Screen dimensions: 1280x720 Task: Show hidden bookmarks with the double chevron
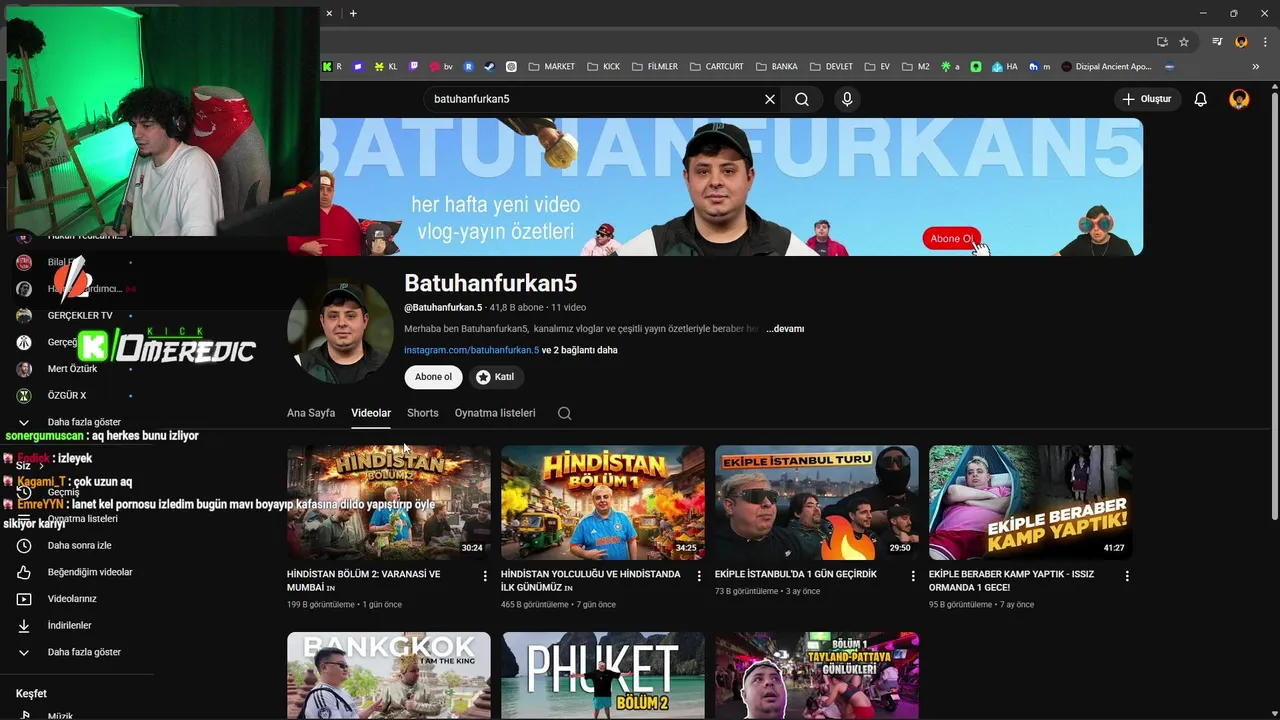point(1256,67)
